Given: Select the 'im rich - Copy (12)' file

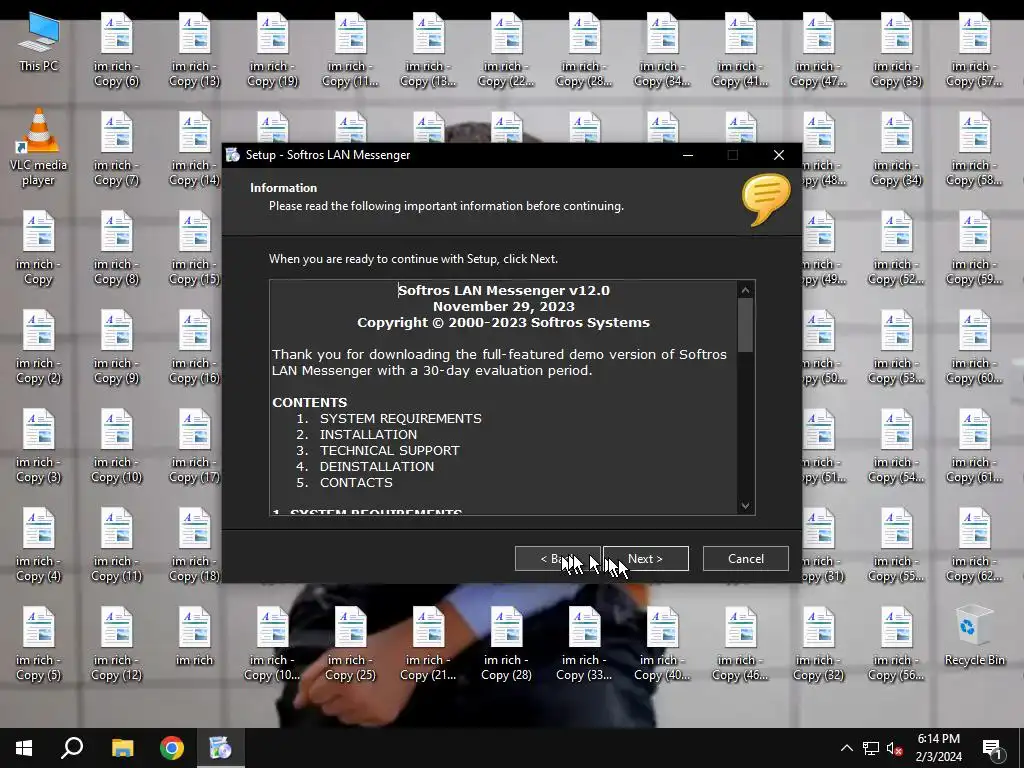Looking at the screenshot, I should (x=116, y=646).
